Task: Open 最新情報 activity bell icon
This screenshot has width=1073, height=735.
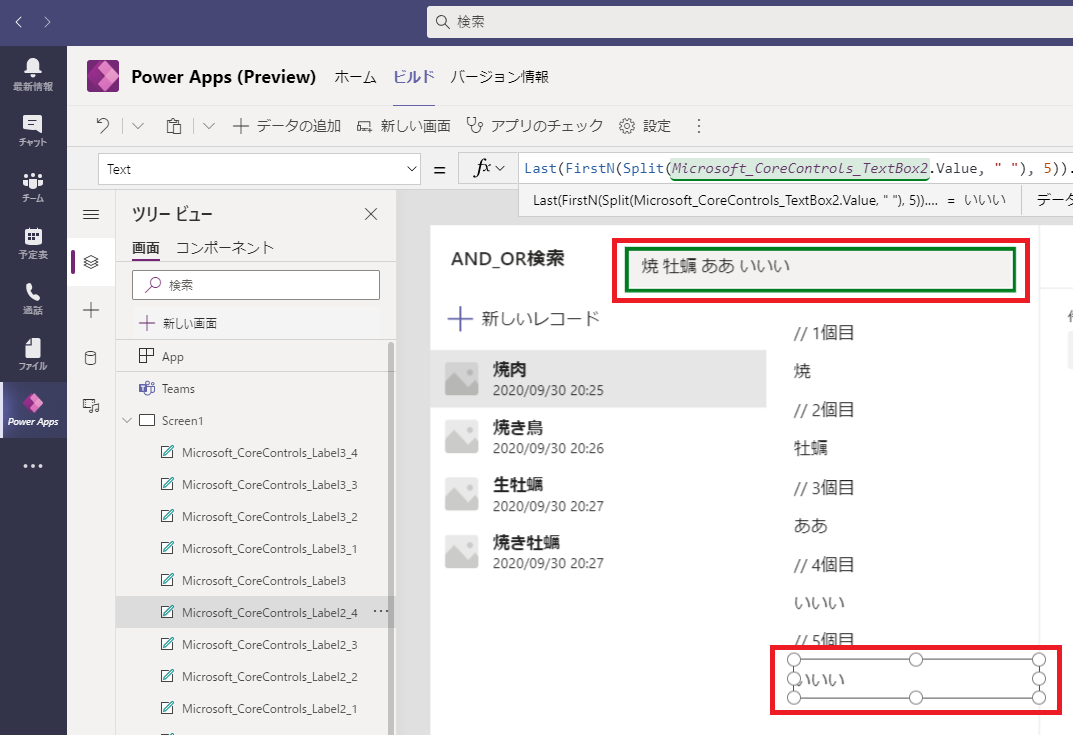Action: [33, 70]
